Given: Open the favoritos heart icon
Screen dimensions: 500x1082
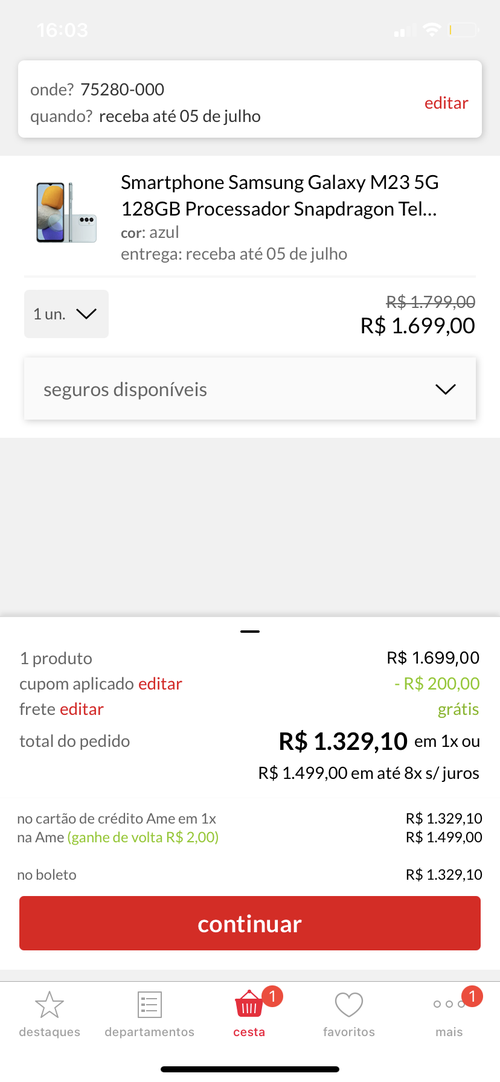Looking at the screenshot, I should pyautogui.click(x=349, y=1005).
